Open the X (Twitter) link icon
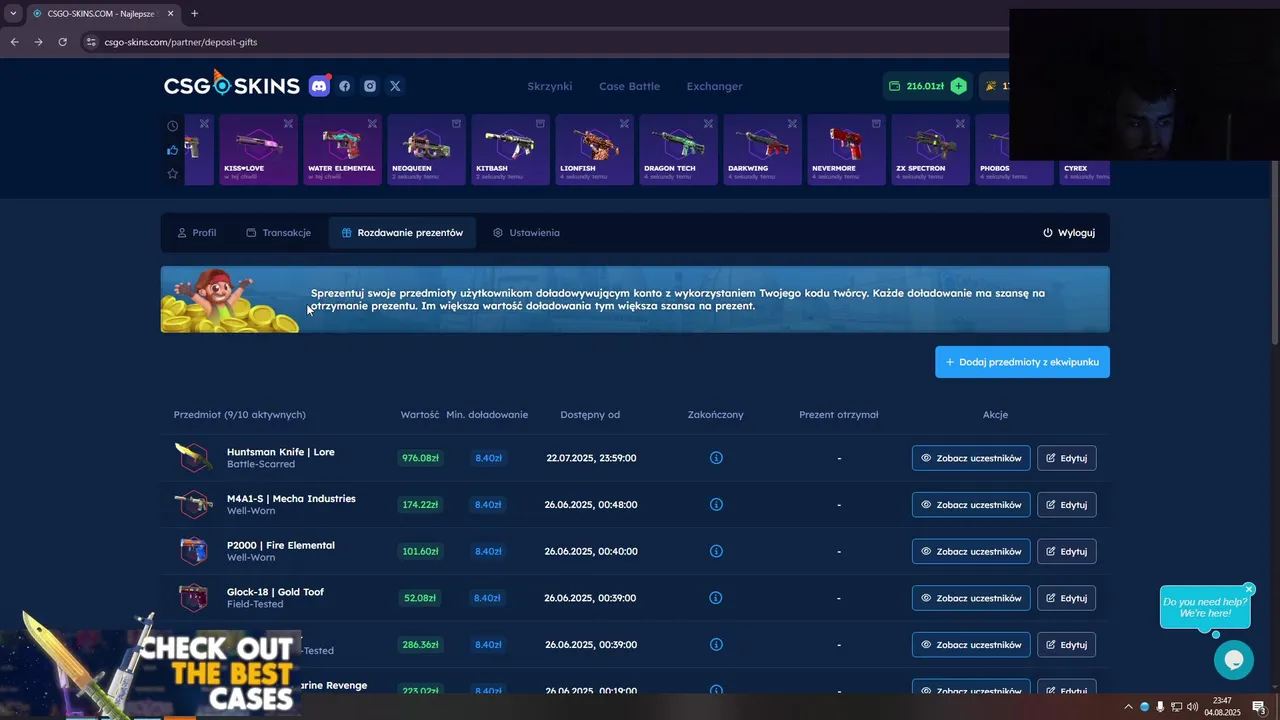 395,86
